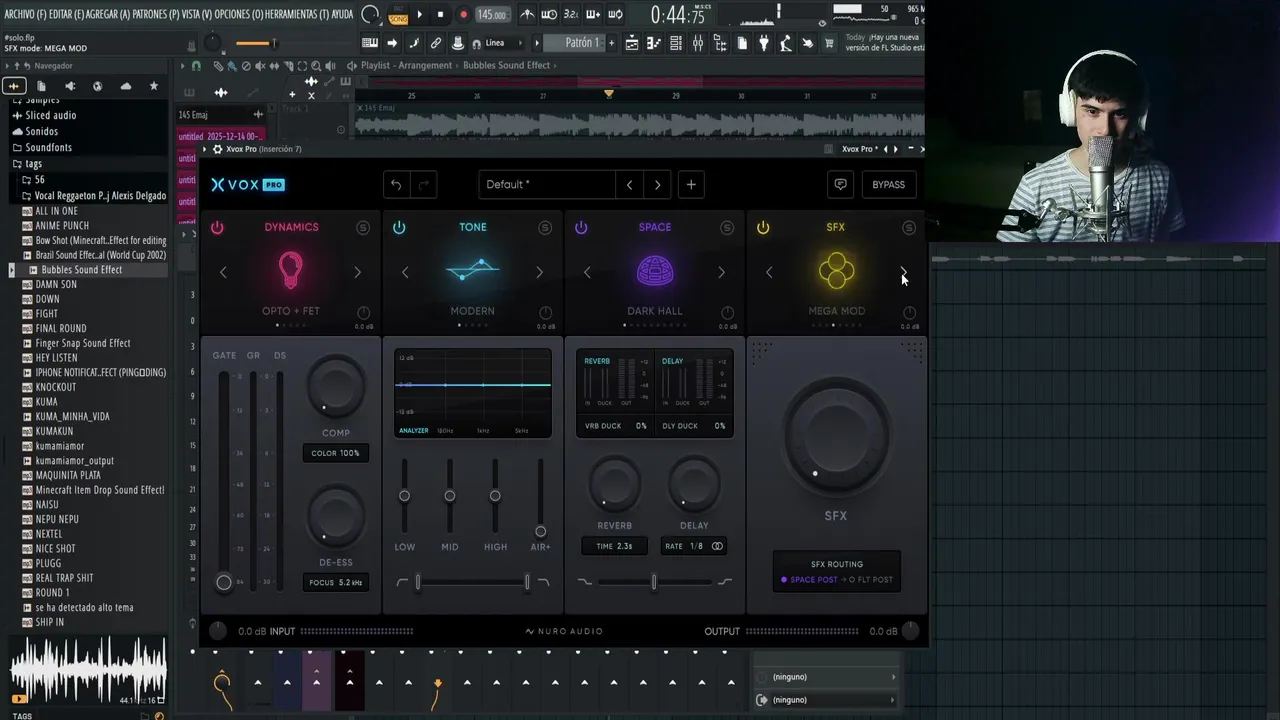Open Xvox feedback chat icon
Image resolution: width=1280 pixels, height=720 pixels.
coord(840,185)
